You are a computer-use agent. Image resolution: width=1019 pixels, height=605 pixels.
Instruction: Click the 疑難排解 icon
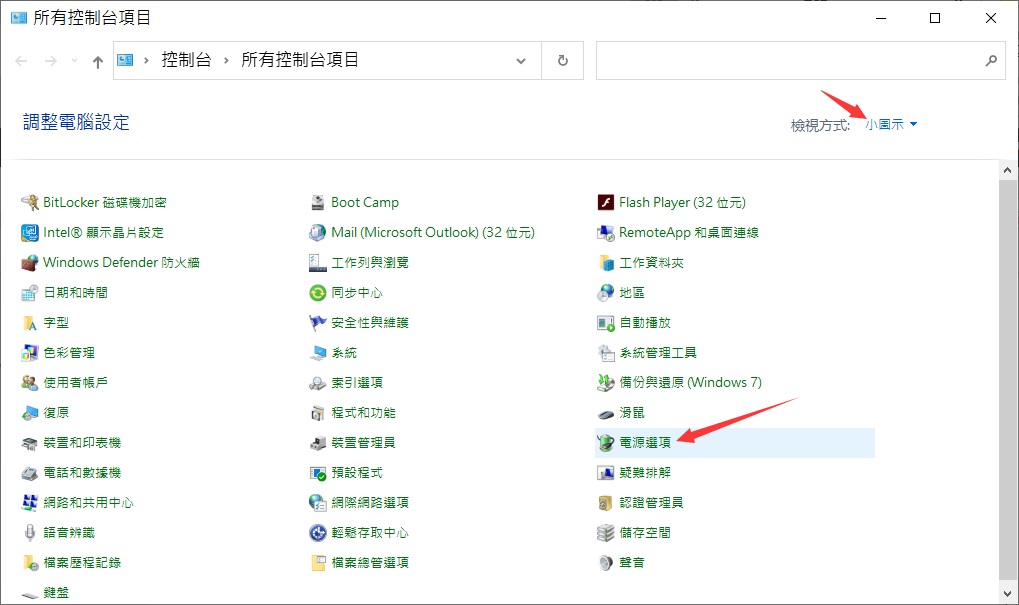[606, 472]
